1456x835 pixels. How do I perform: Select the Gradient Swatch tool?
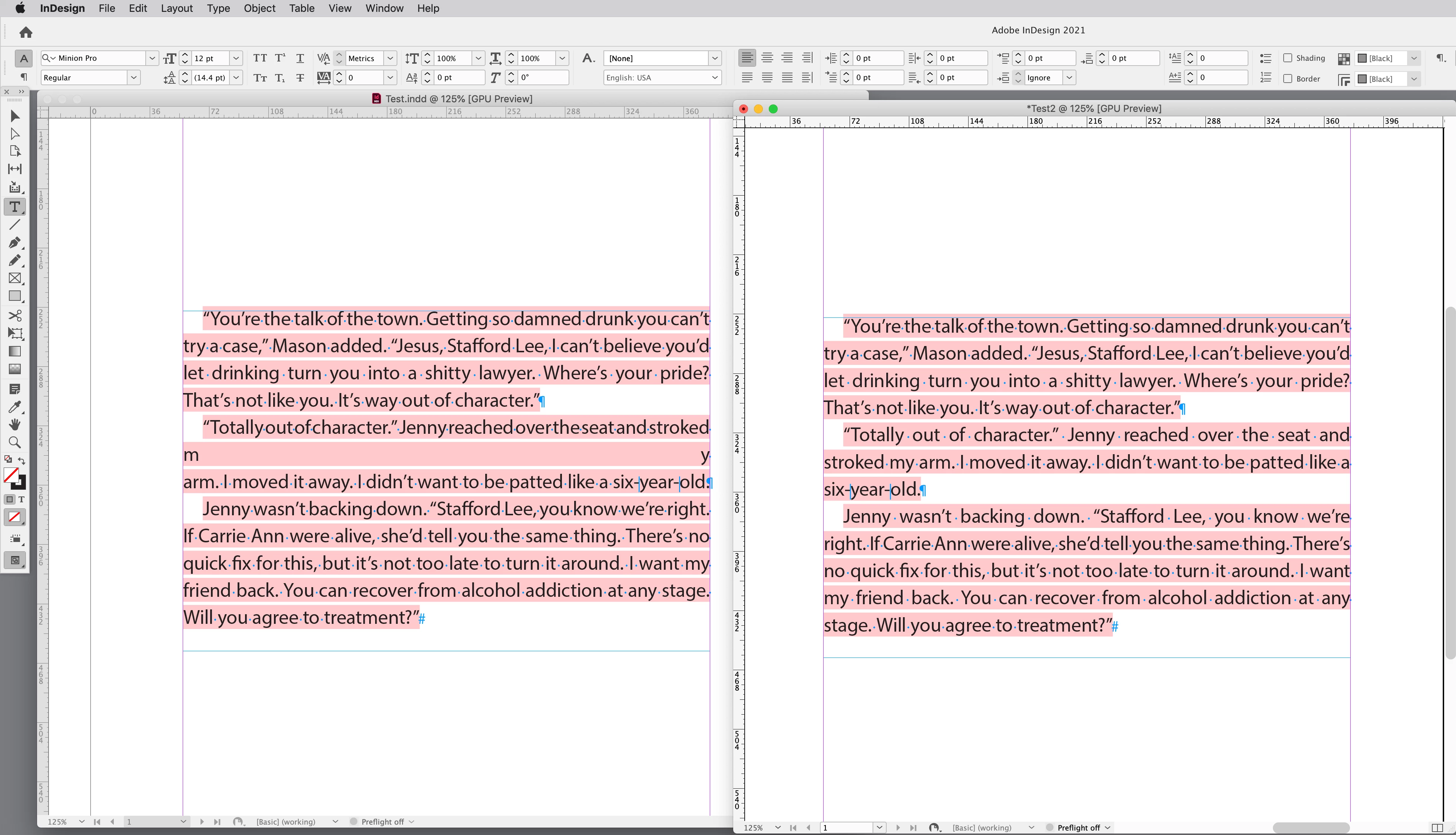tap(15, 351)
